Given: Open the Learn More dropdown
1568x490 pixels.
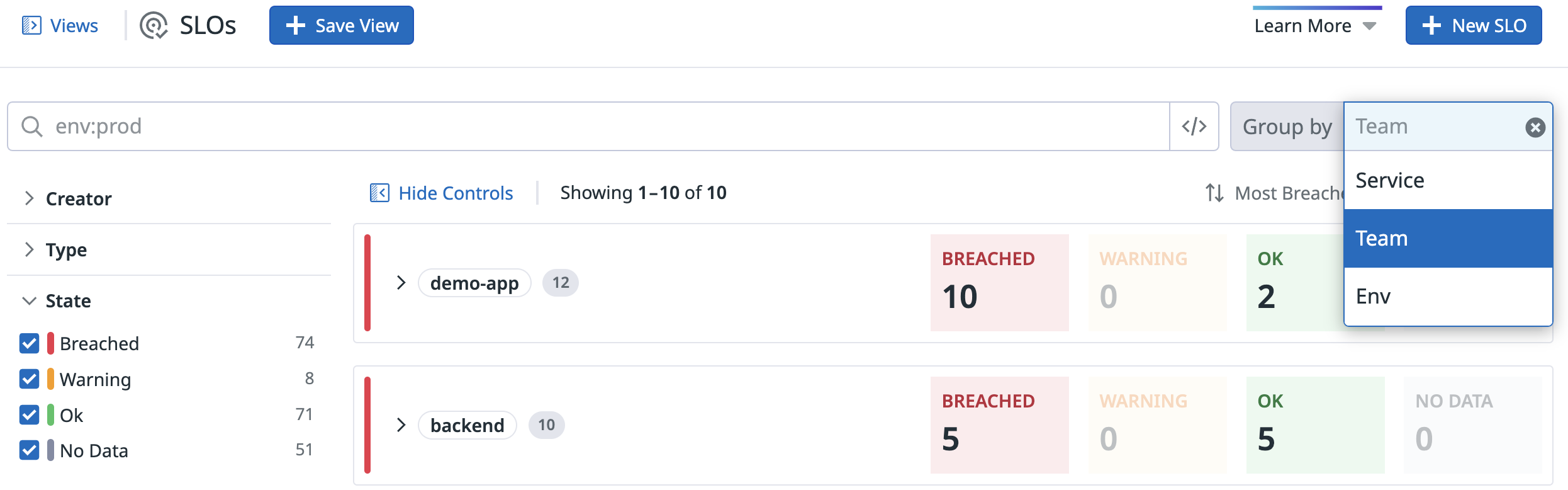Looking at the screenshot, I should pyautogui.click(x=1315, y=26).
